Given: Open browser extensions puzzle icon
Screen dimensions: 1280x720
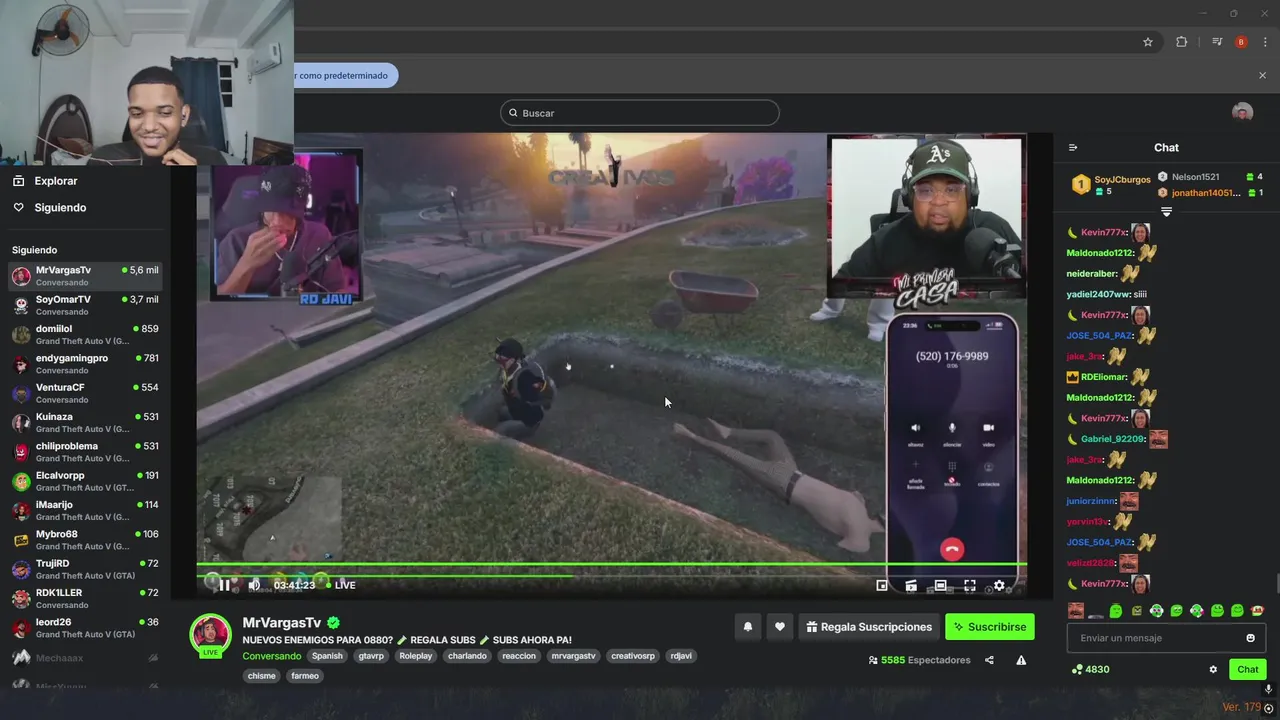Looking at the screenshot, I should click(x=1182, y=42).
